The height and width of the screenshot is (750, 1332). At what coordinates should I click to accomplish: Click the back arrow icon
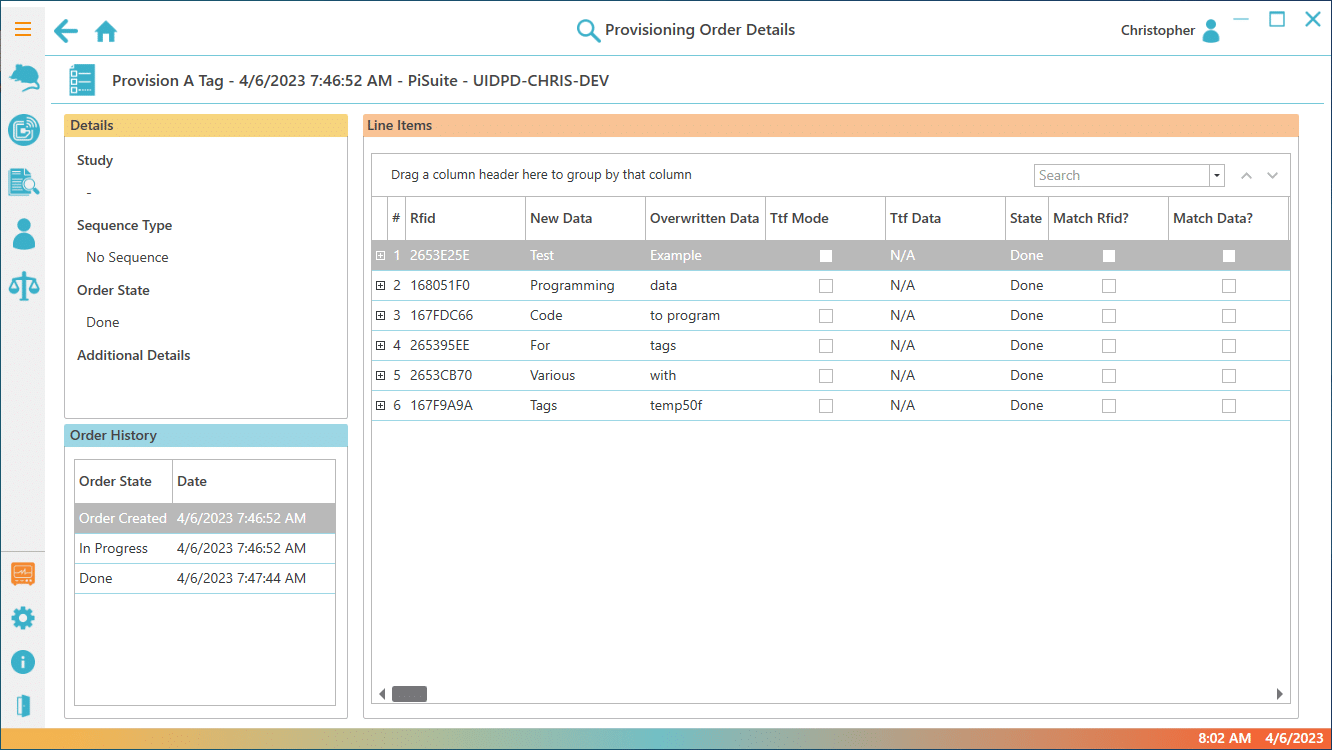click(66, 31)
